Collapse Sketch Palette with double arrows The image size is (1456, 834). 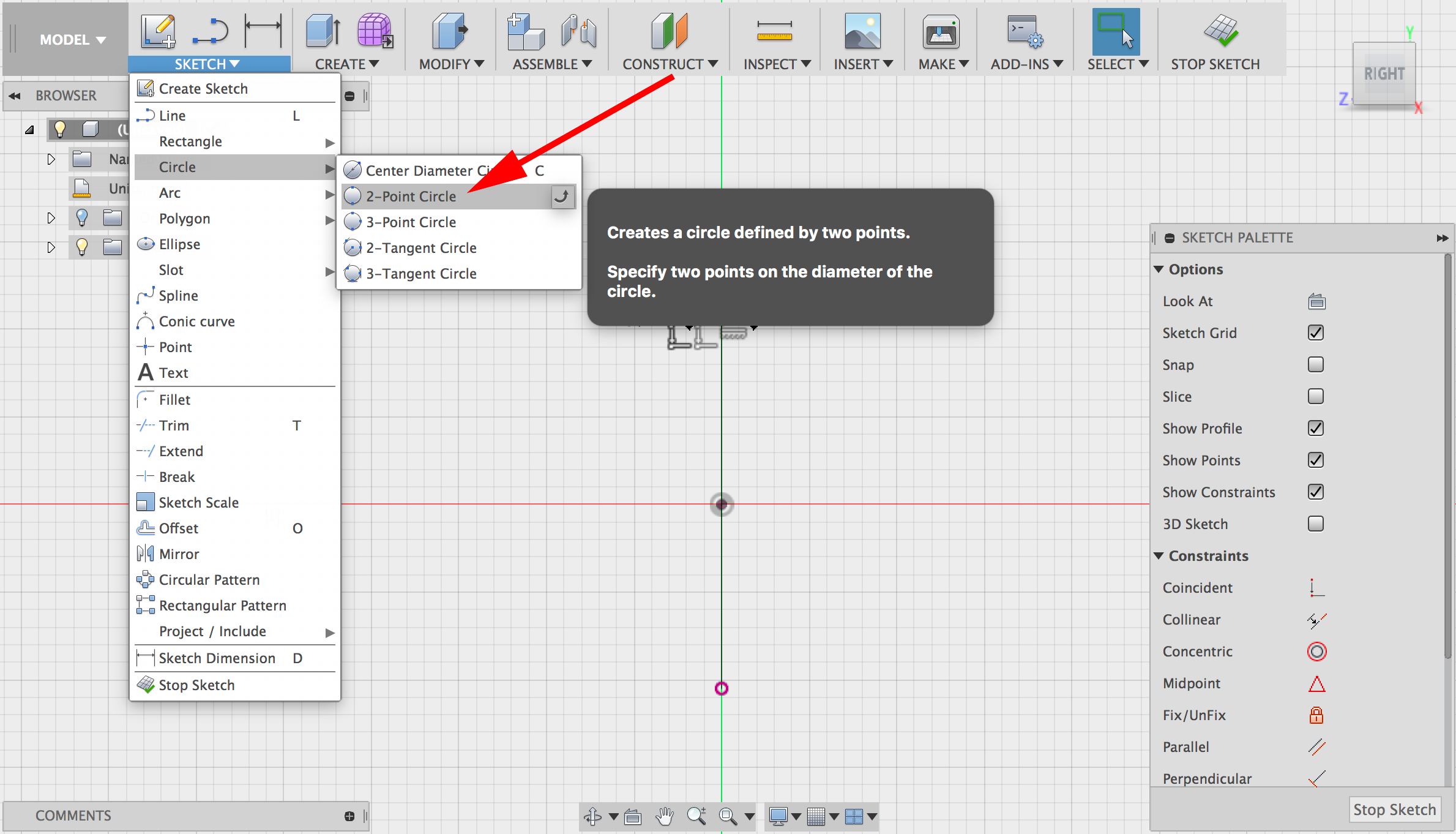click(1443, 238)
